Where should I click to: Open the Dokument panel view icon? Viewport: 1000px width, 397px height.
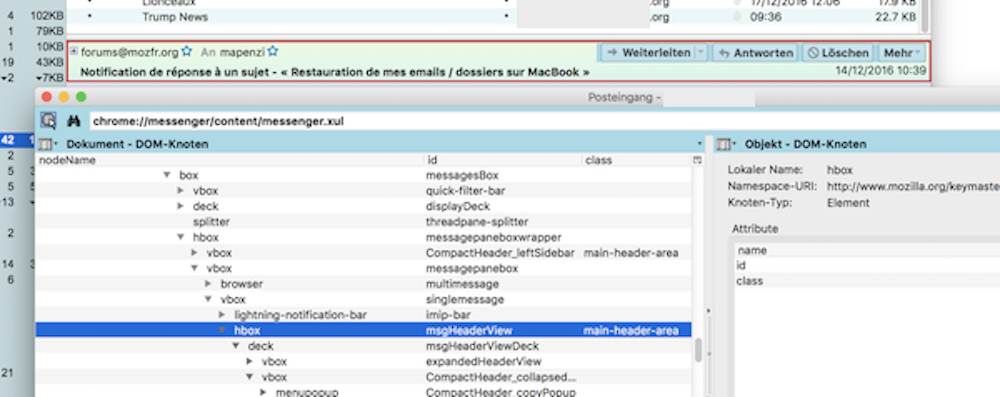48,144
